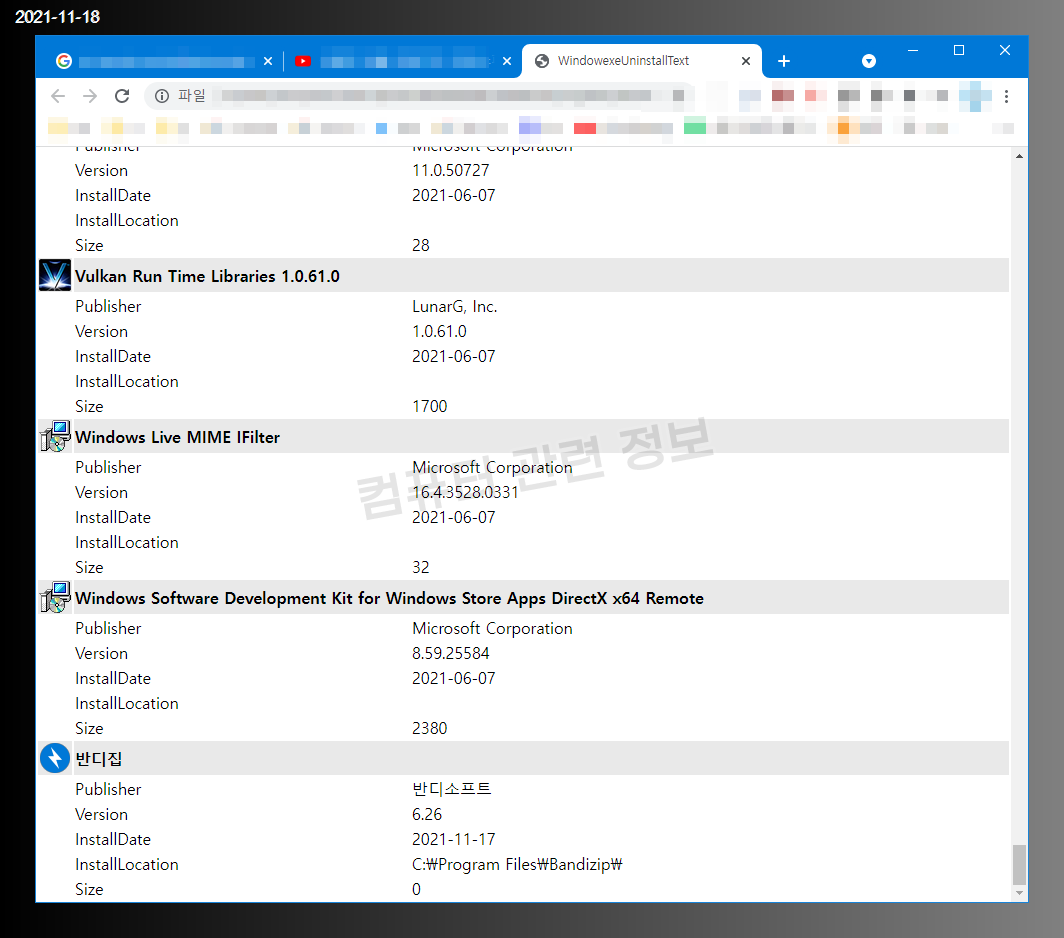
Task: Click the Vulkan Run Time Libraries icon
Action: pyautogui.click(x=55, y=276)
